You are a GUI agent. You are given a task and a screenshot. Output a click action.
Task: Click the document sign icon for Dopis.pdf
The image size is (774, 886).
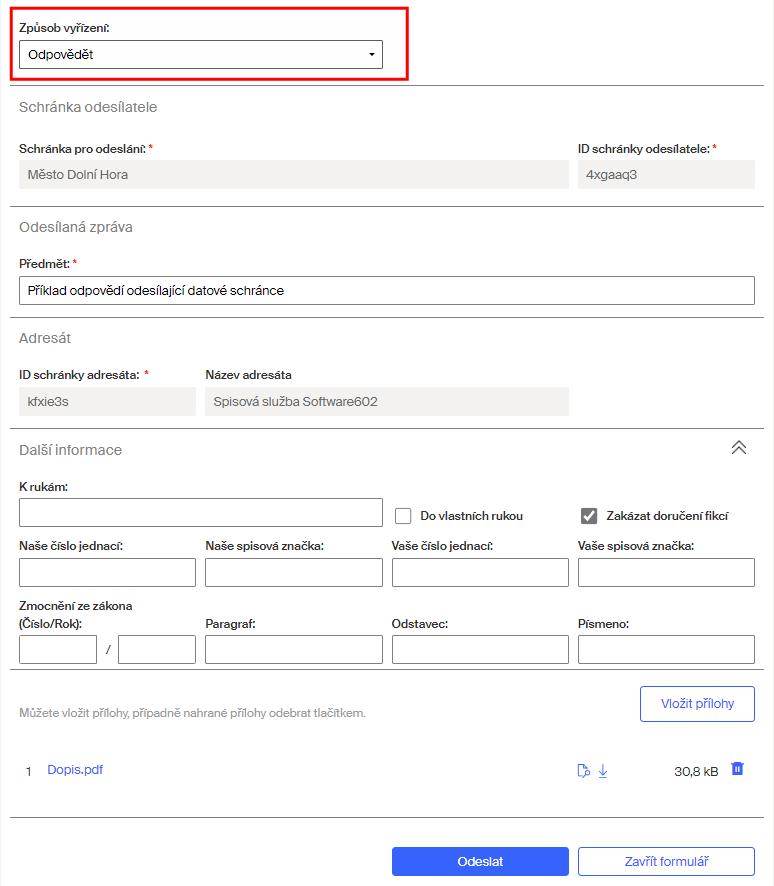pyautogui.click(x=584, y=771)
